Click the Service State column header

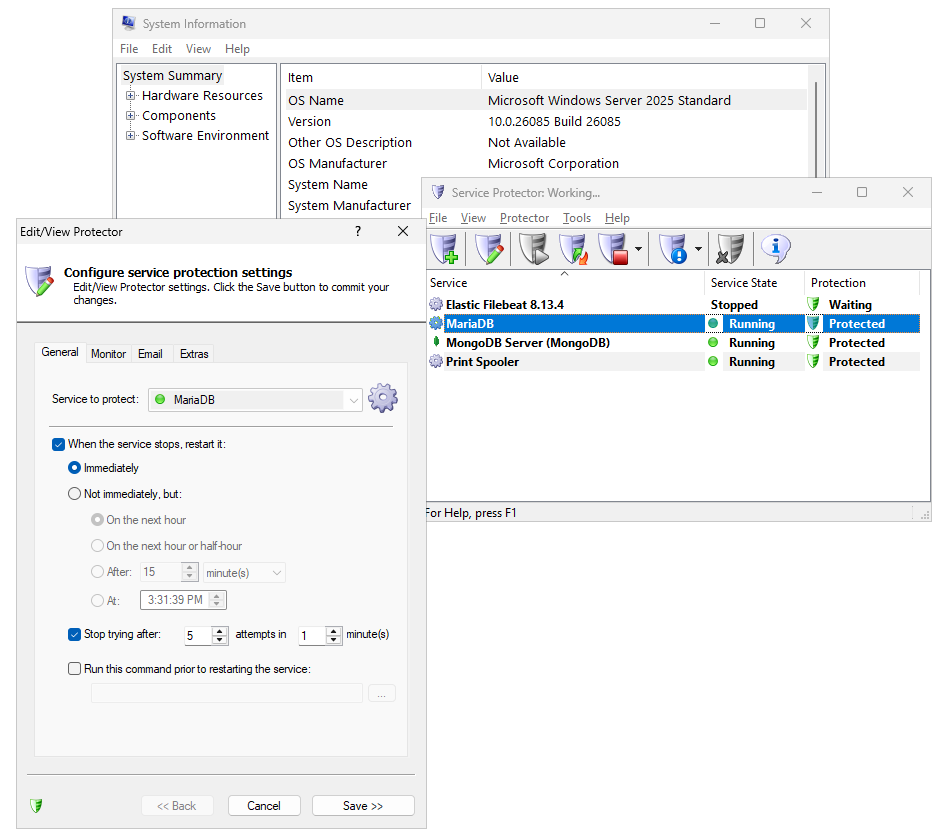coord(754,283)
